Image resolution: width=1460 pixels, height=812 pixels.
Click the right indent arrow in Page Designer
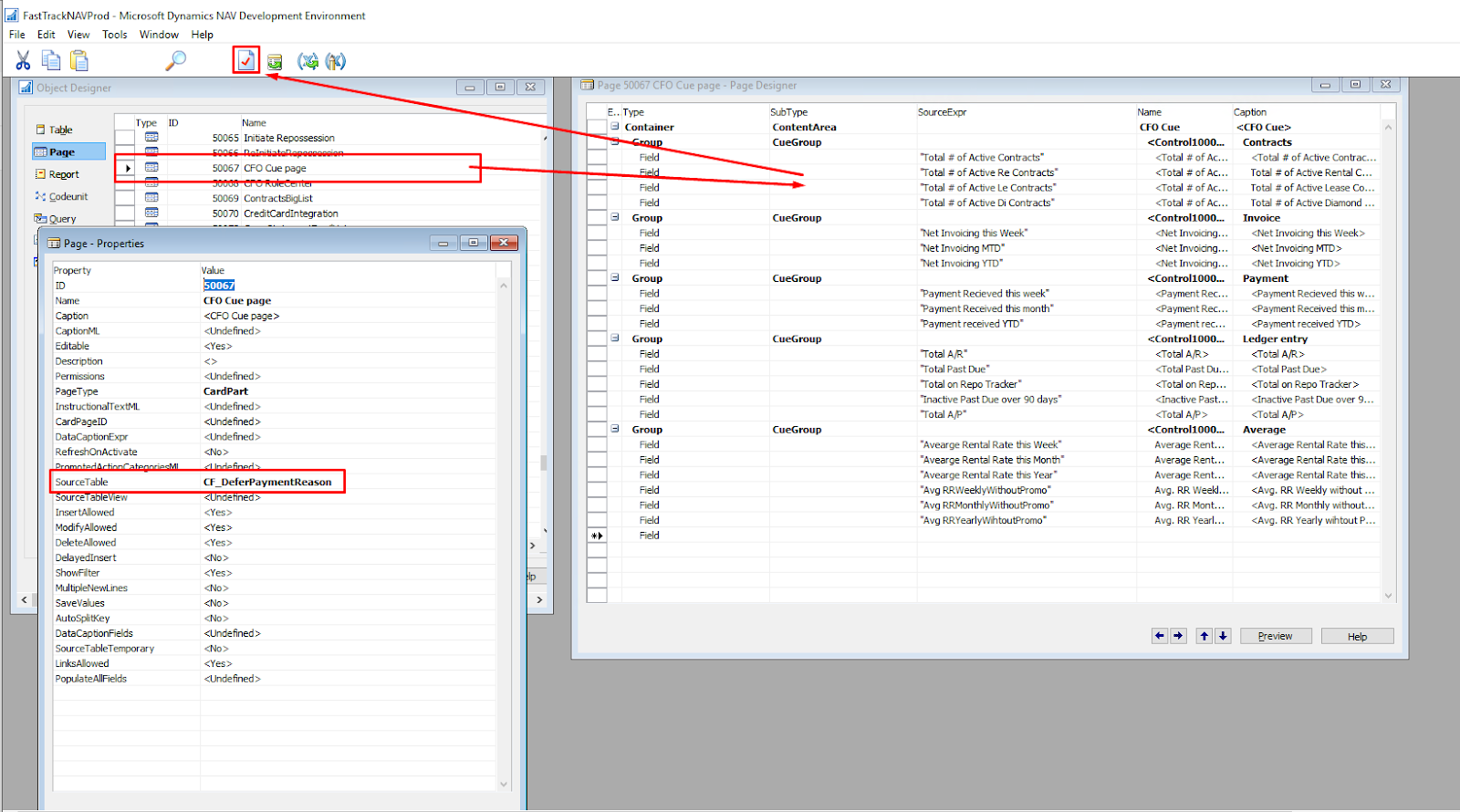tap(1178, 636)
